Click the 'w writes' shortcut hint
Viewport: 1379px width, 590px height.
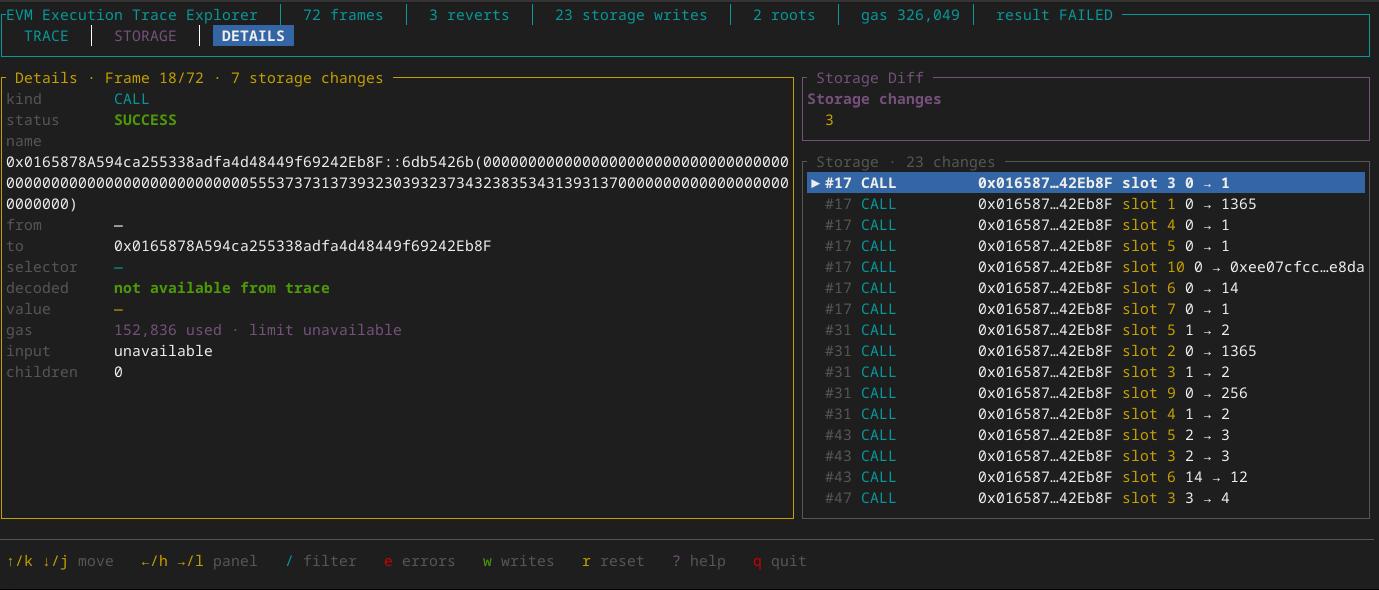pyautogui.click(x=519, y=561)
